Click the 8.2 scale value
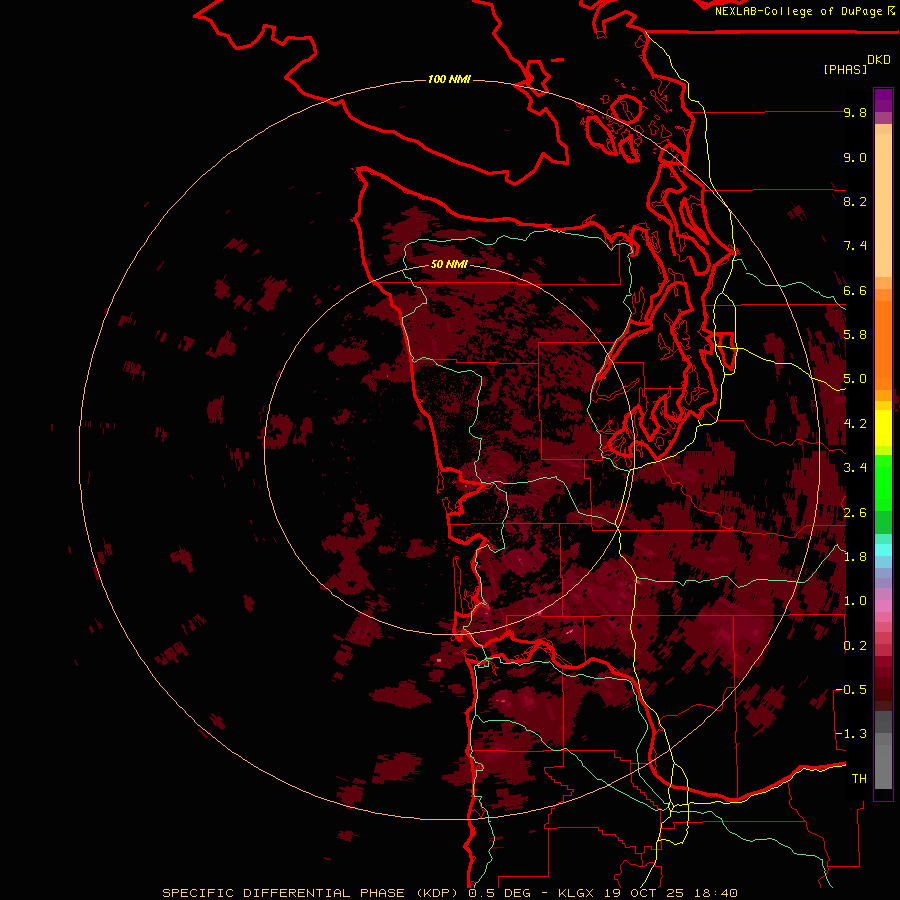The width and height of the screenshot is (900, 900). 855,201
